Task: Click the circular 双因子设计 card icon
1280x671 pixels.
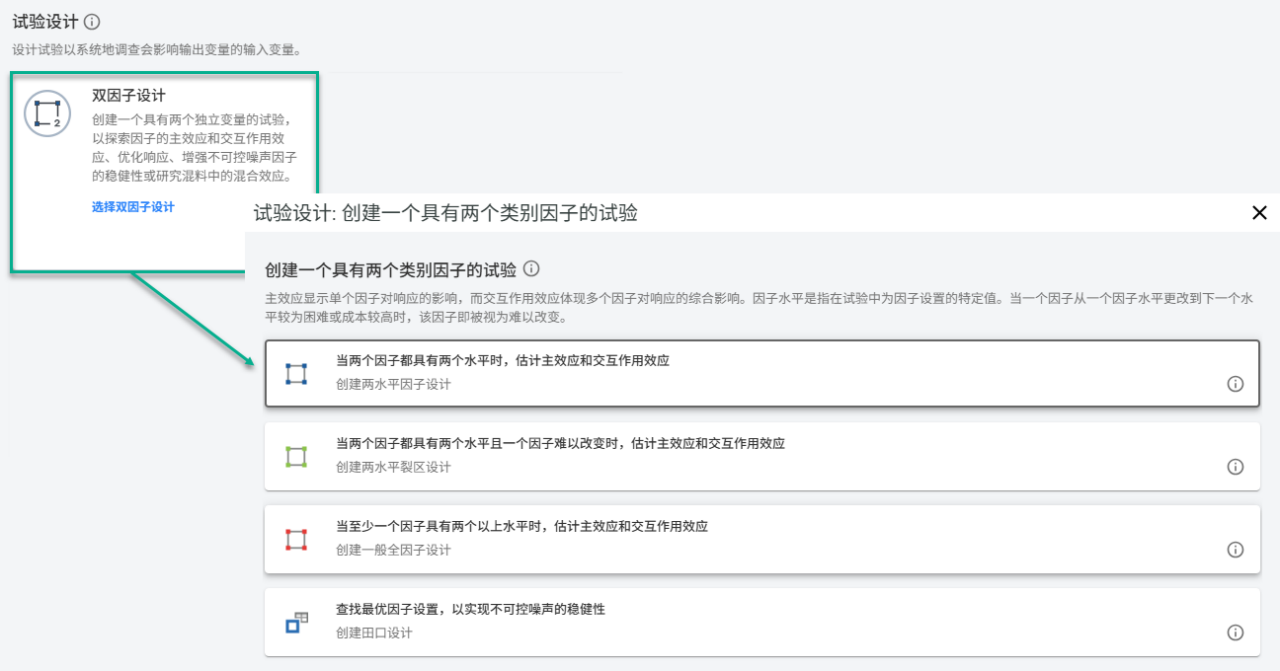Action: pyautogui.click(x=47, y=115)
